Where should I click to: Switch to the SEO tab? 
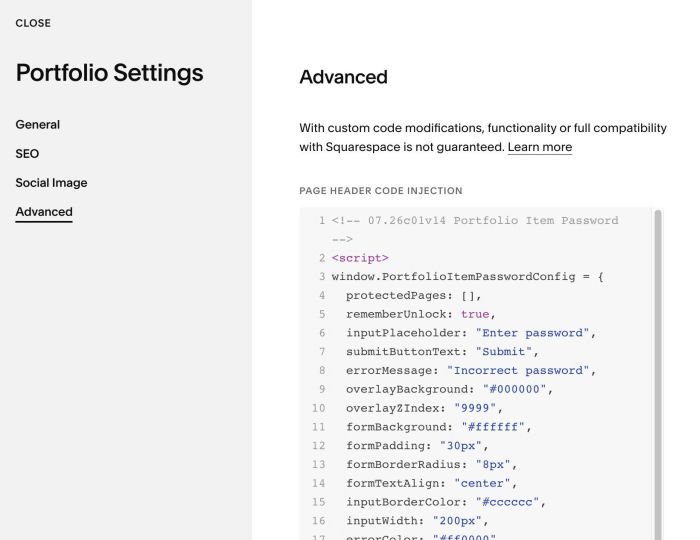pyautogui.click(x=27, y=154)
